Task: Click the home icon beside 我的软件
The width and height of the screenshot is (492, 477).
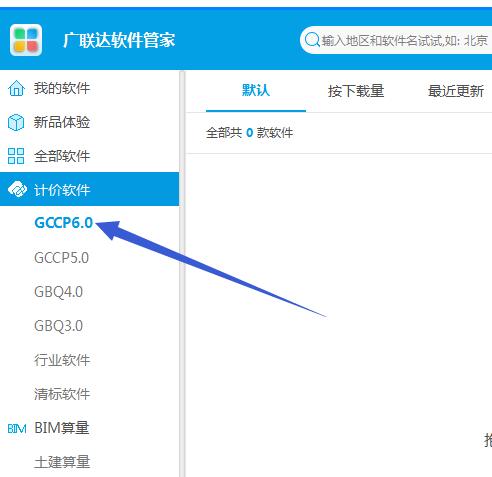Action: (x=16, y=88)
